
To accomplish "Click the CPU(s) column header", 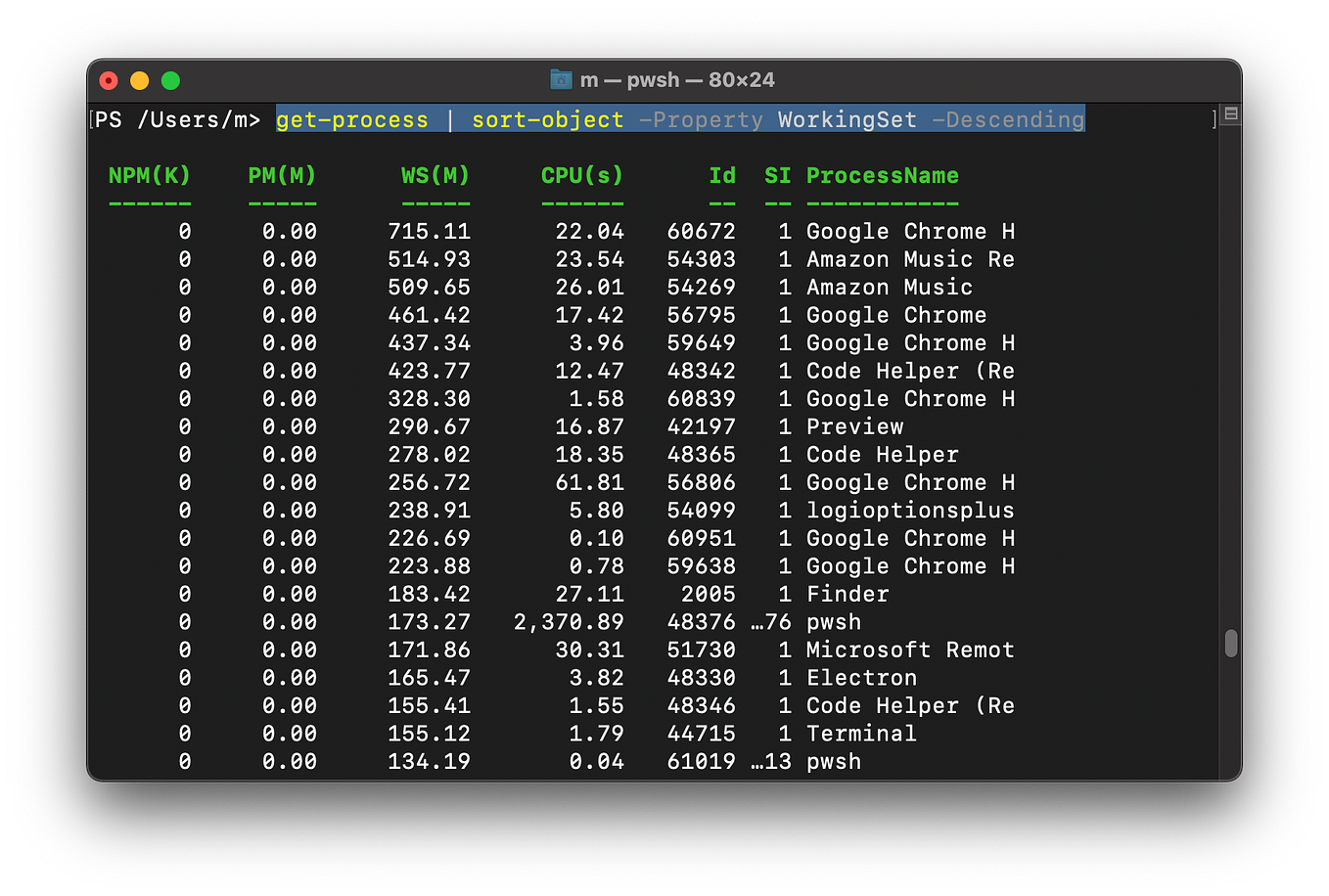I will 582,175.
